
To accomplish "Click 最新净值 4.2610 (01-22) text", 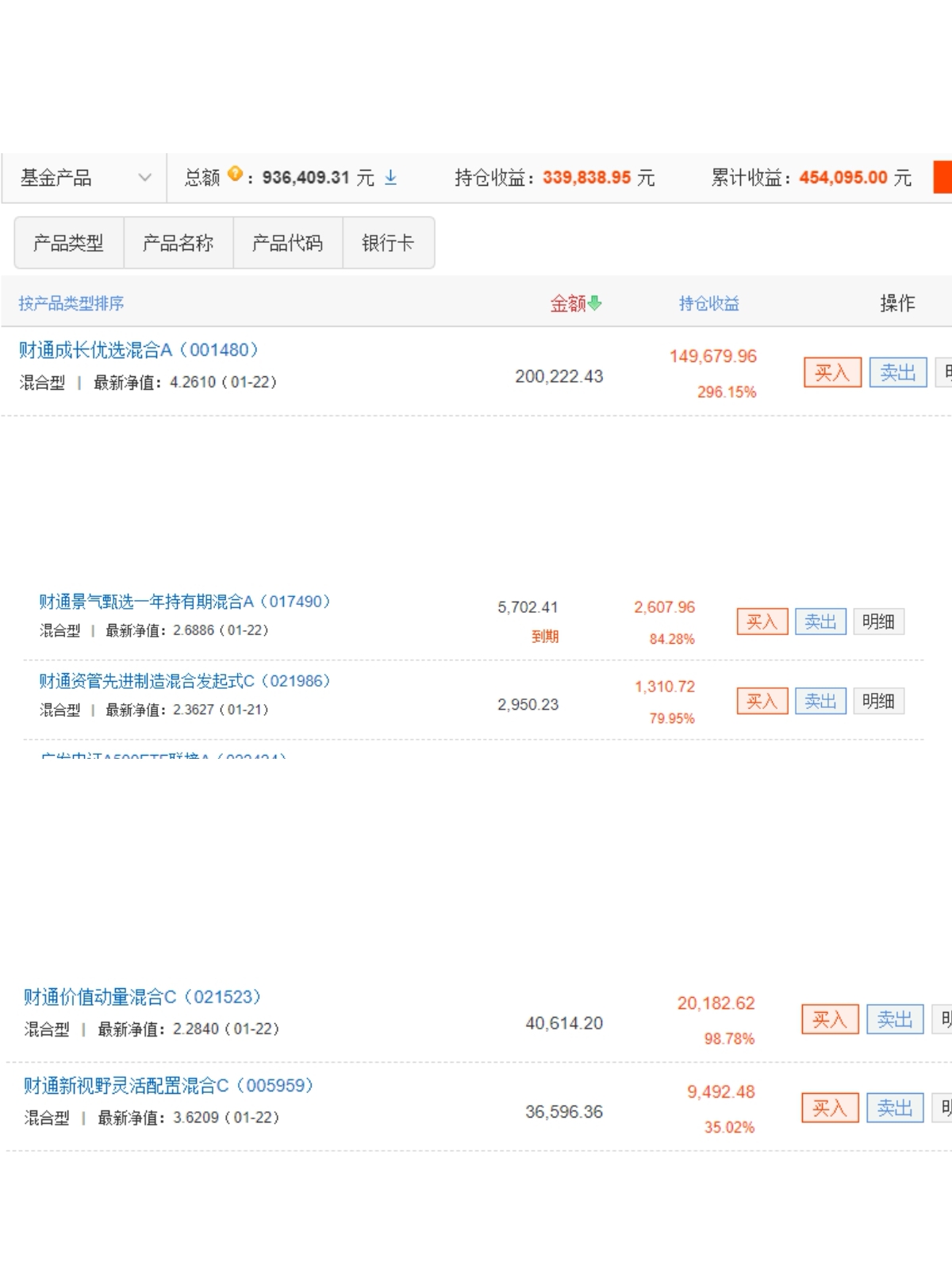I will 186,383.
